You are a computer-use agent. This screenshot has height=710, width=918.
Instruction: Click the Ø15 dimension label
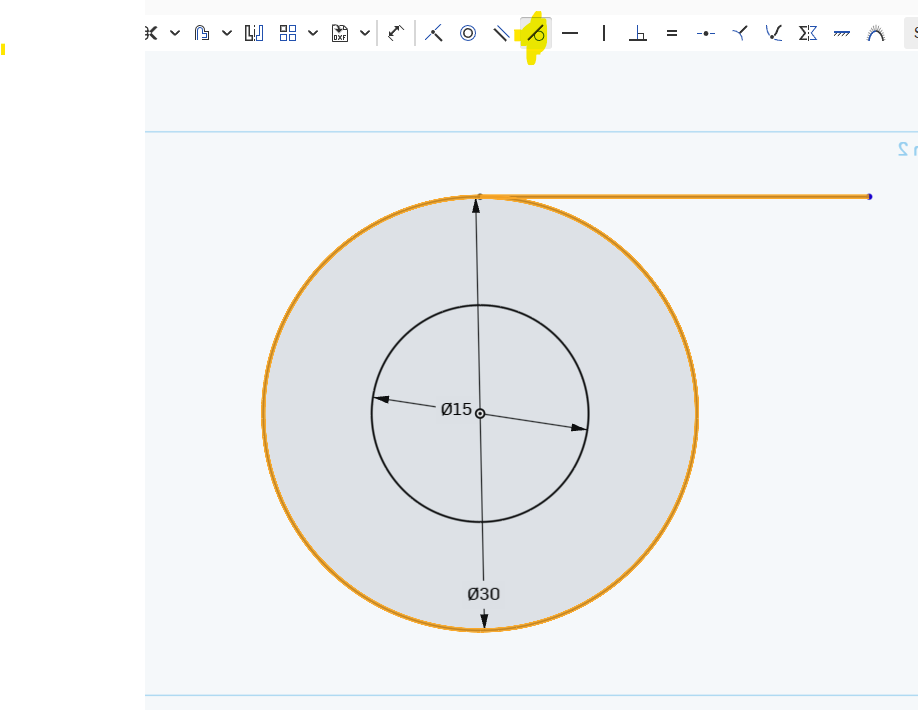[x=456, y=409]
